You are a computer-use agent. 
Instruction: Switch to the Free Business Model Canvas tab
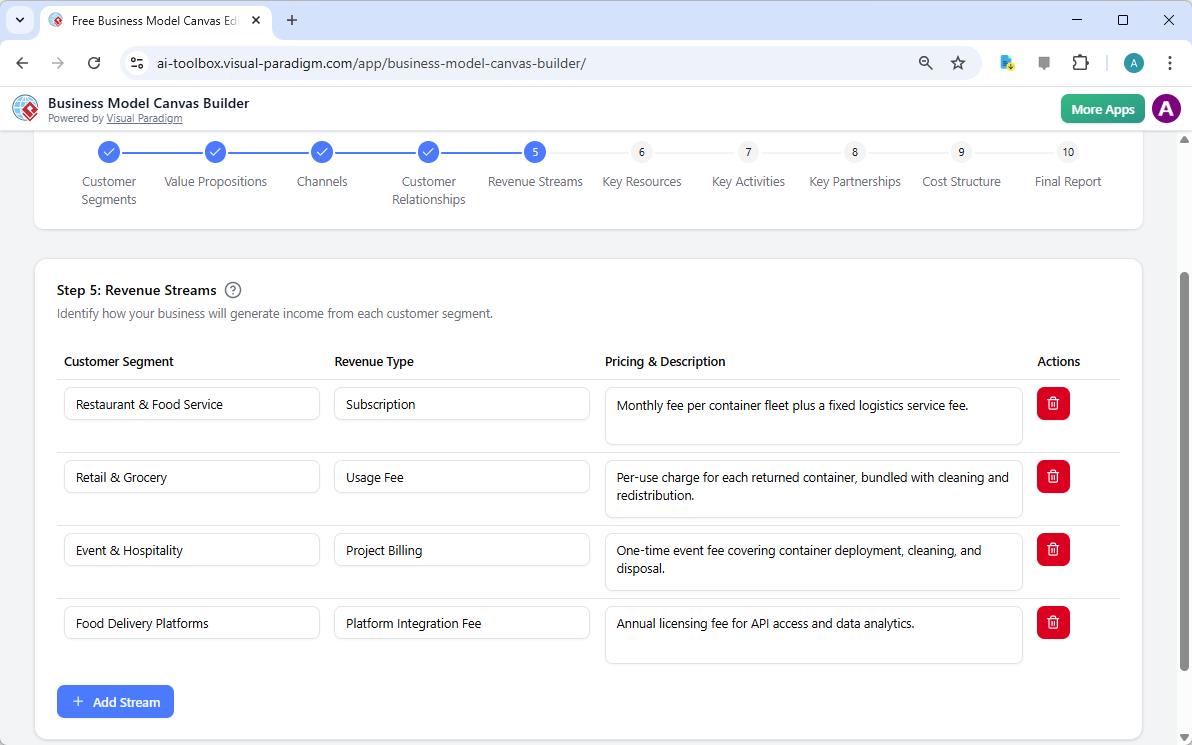point(150,20)
